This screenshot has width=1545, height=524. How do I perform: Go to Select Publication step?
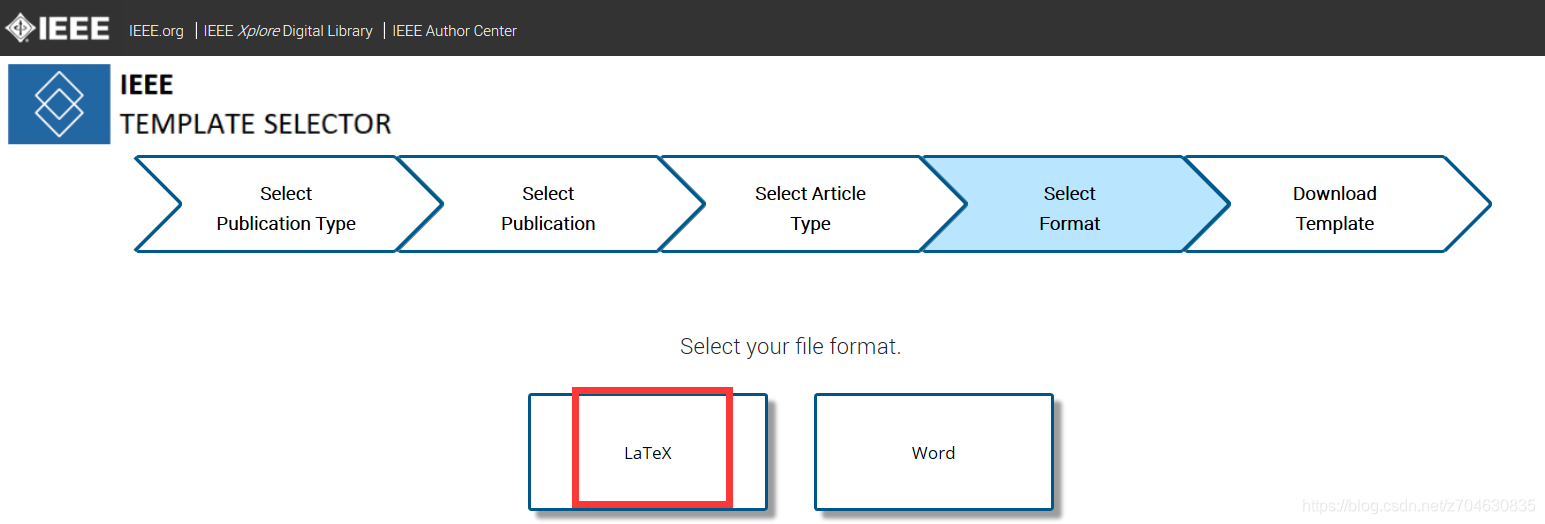549,204
